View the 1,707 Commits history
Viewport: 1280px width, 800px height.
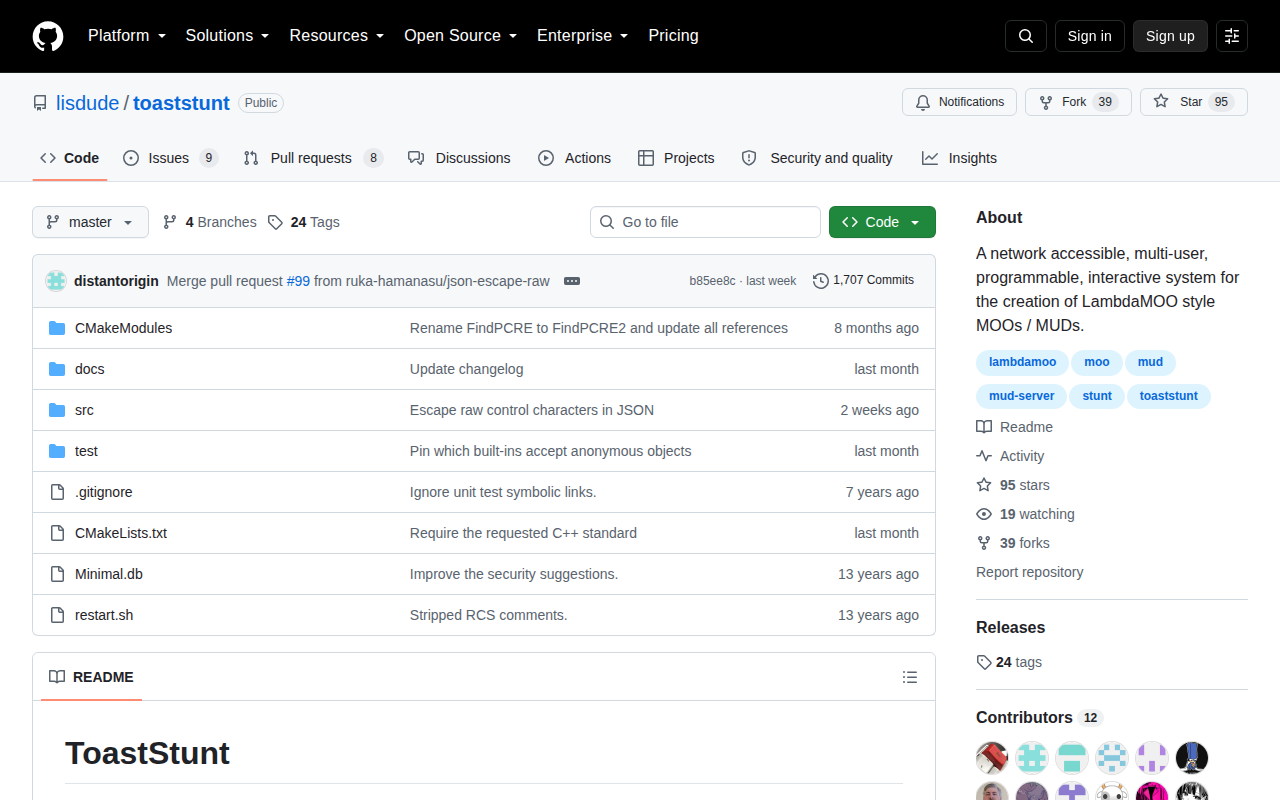pos(864,280)
